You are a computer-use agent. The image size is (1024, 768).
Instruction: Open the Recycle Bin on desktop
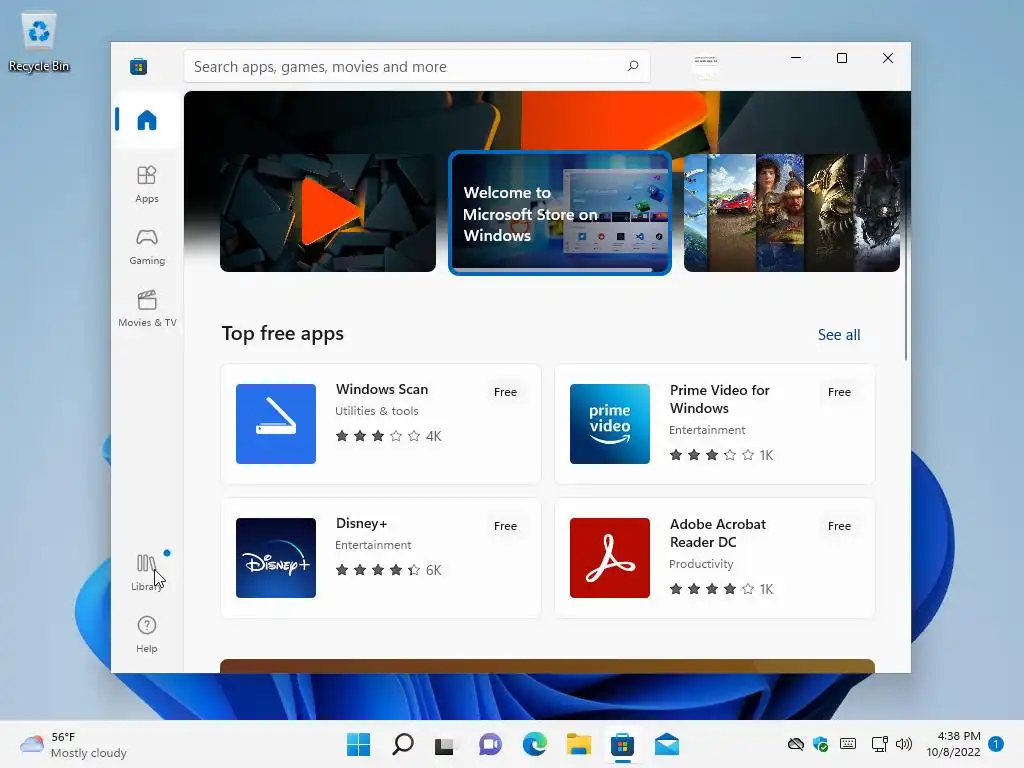pyautogui.click(x=39, y=43)
